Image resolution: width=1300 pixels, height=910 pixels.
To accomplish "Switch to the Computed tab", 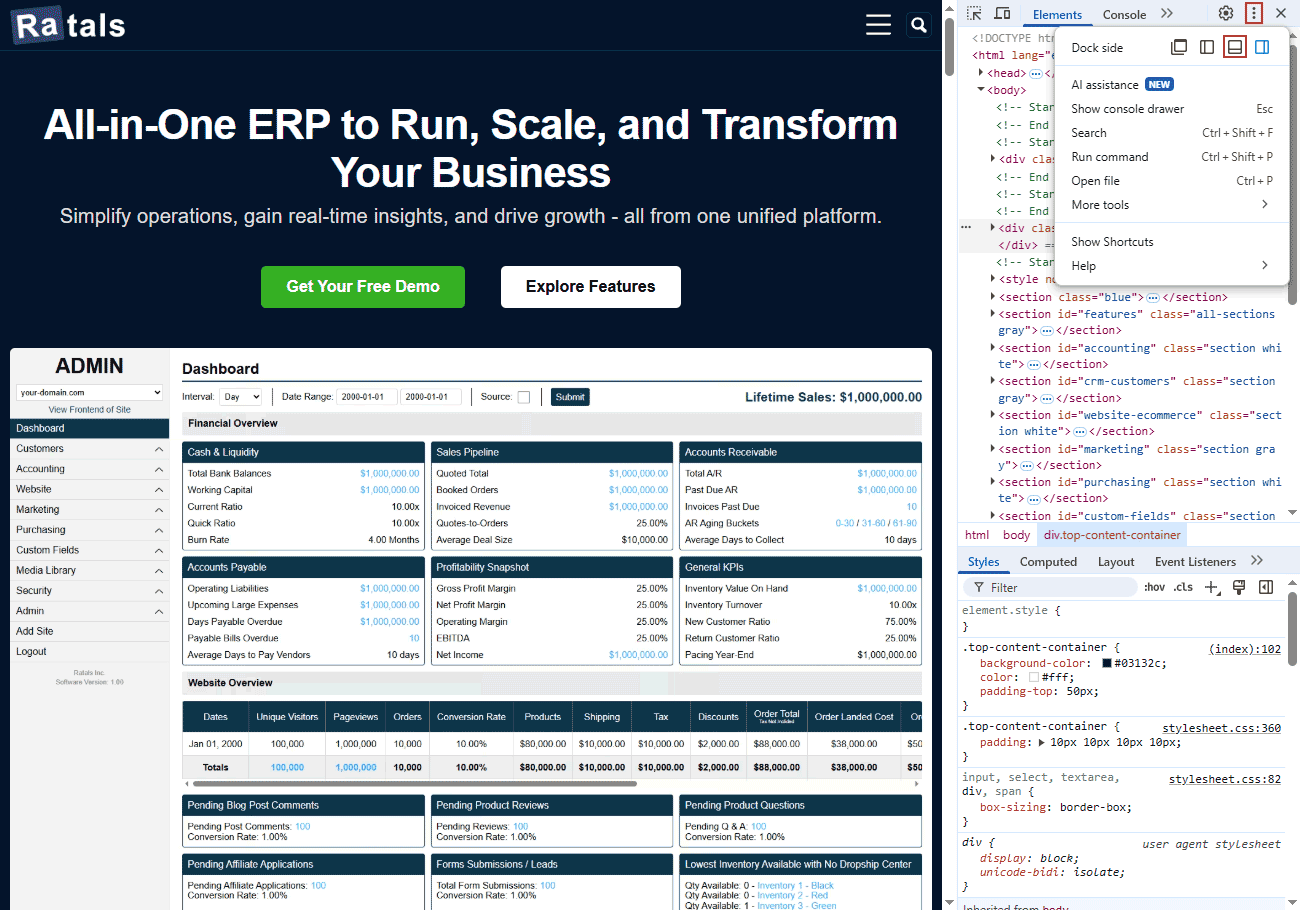I will point(1048,562).
